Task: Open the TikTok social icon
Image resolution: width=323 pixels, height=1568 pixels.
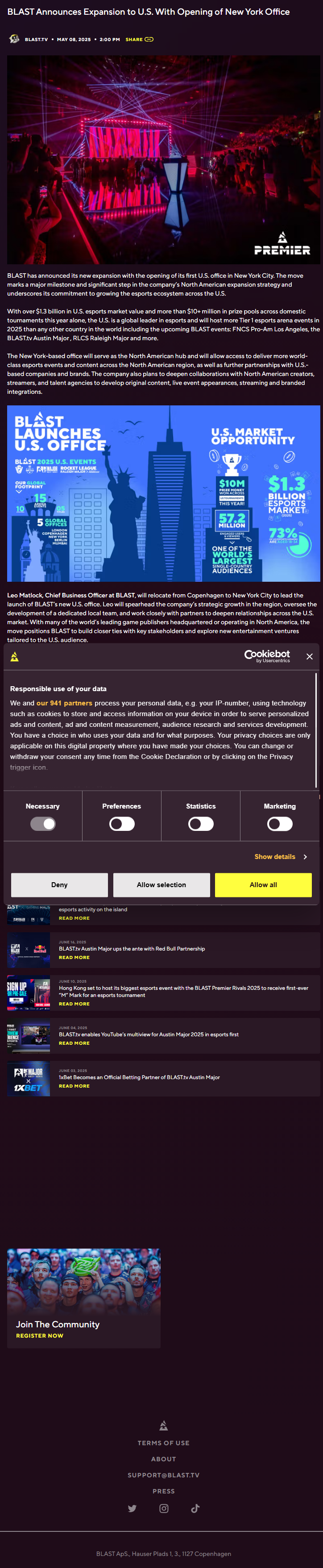Action: coord(195,1508)
